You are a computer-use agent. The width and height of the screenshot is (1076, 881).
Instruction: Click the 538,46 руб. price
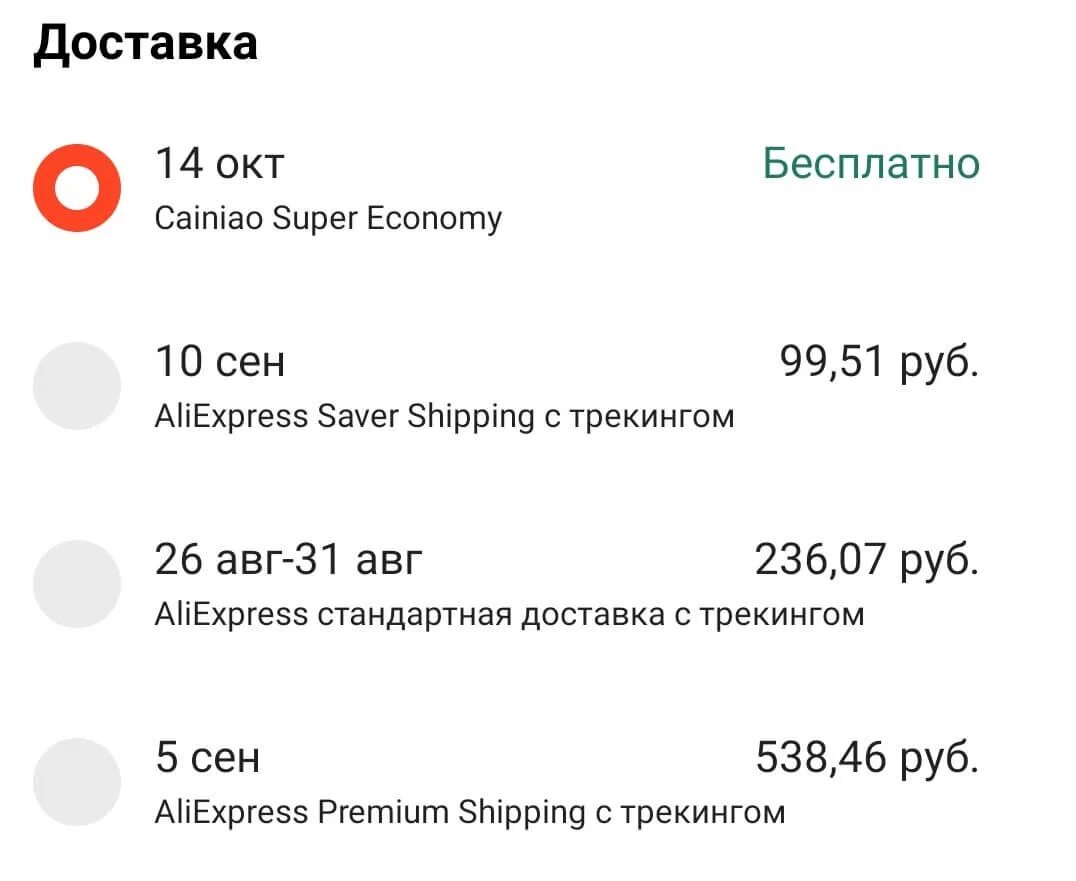point(866,757)
